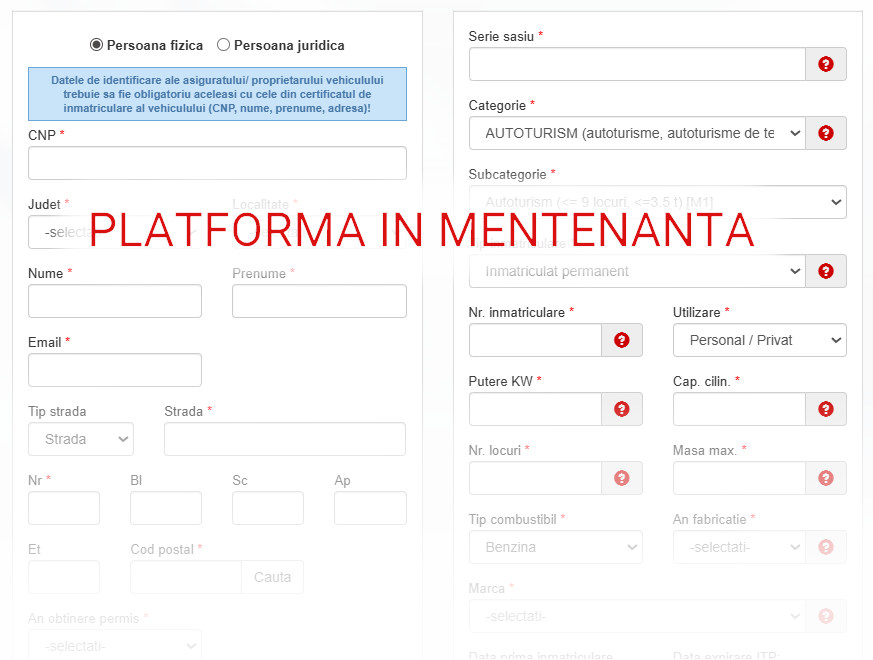This screenshot has height=660, width=873.
Task: Click inside the CNP input field
Action: click(217, 163)
